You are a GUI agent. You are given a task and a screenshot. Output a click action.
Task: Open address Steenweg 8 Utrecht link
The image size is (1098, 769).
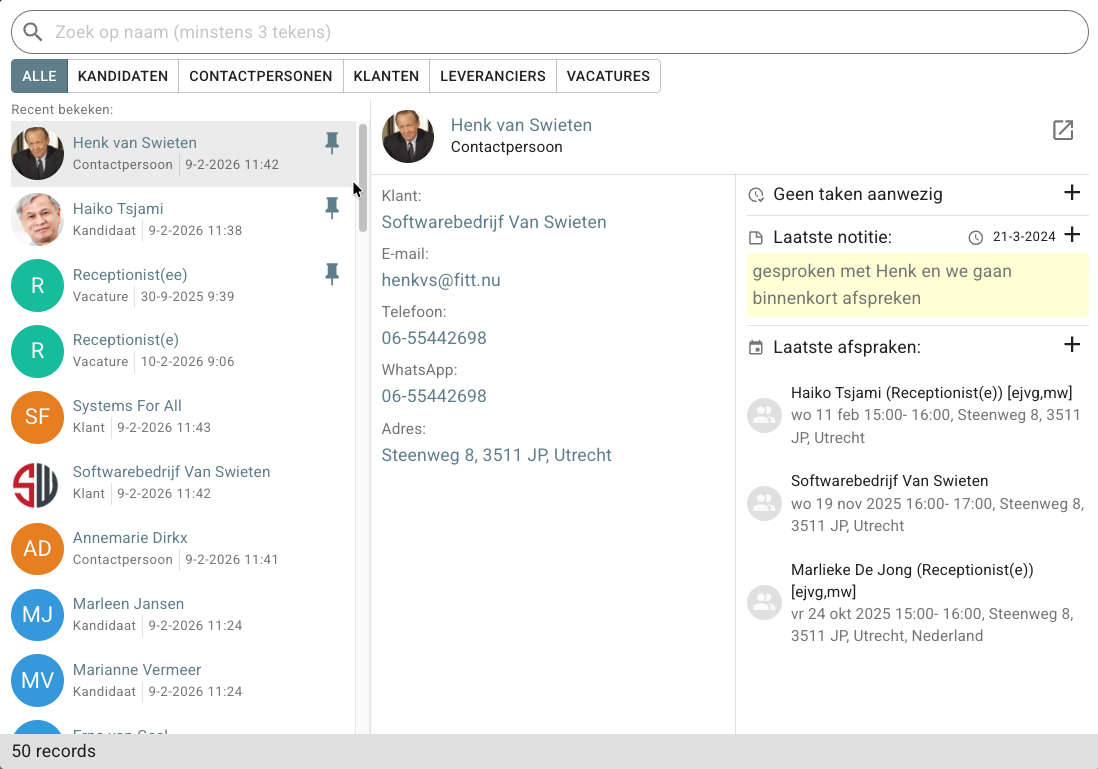point(496,455)
